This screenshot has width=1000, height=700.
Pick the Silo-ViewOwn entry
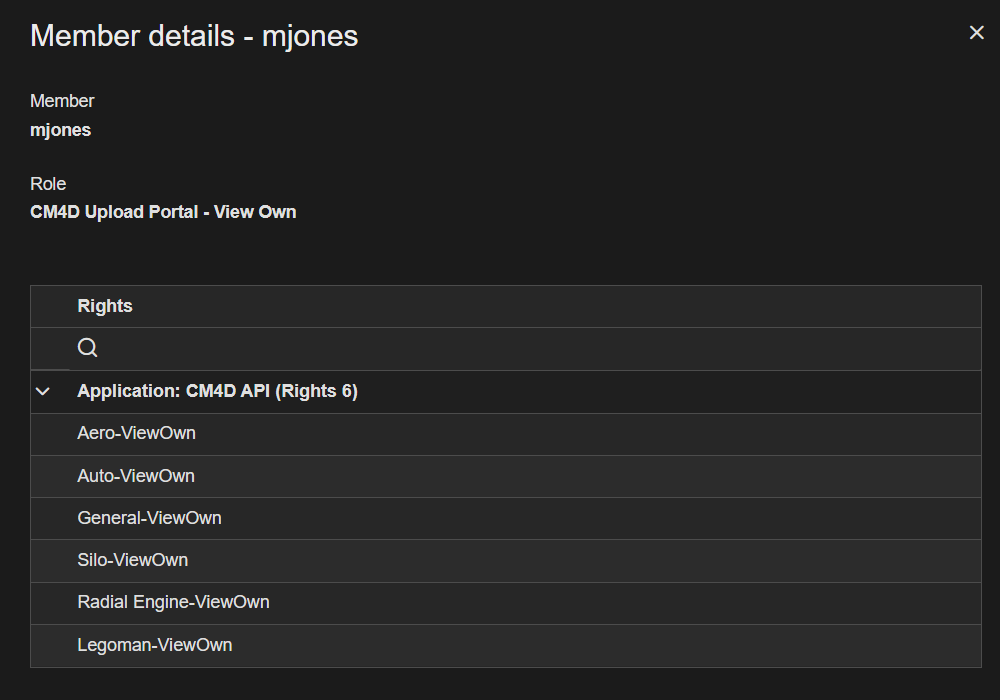132,560
